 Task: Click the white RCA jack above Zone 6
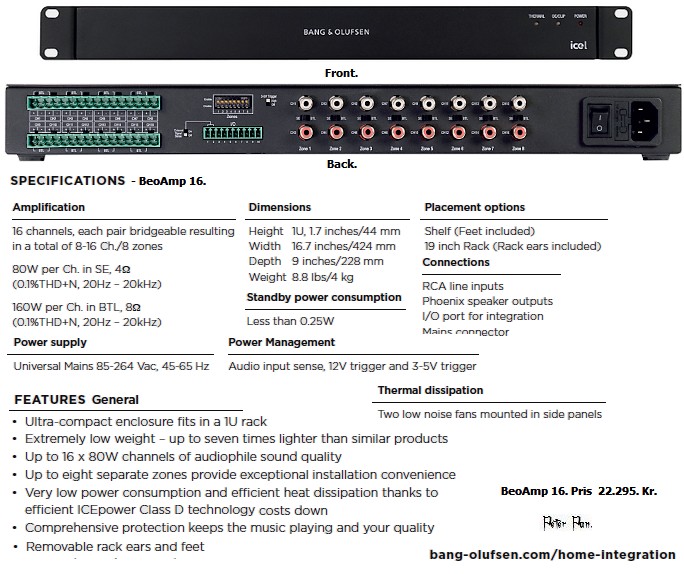point(458,103)
